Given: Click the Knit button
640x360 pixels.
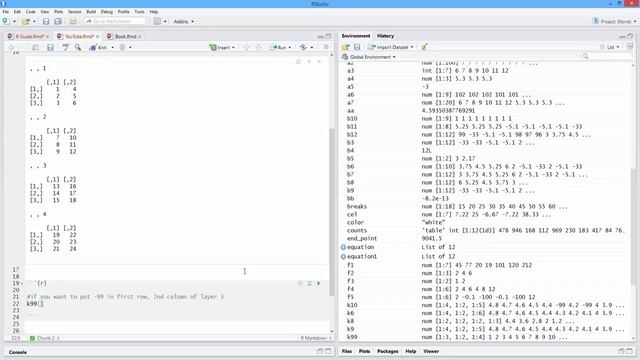Looking at the screenshot, I should 98,47.
